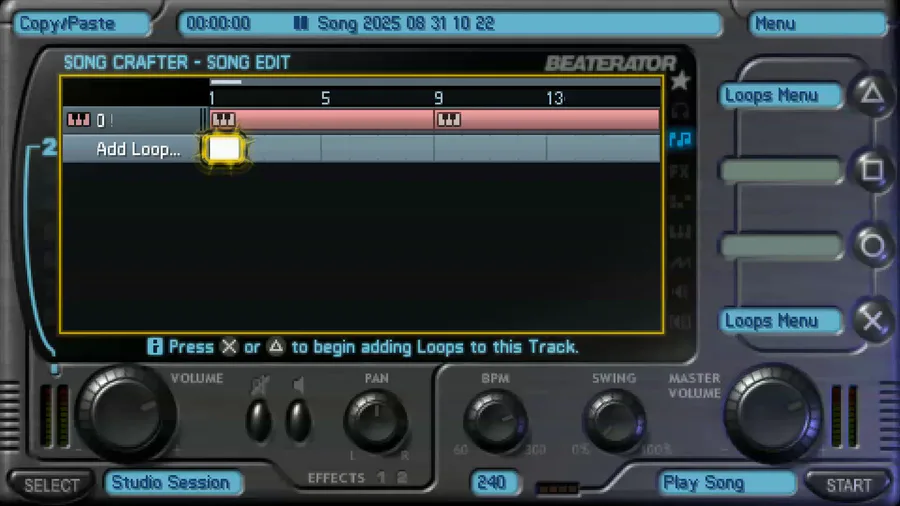Click the star favorites icon in sidebar
The width and height of the screenshot is (900, 506).
[x=680, y=81]
